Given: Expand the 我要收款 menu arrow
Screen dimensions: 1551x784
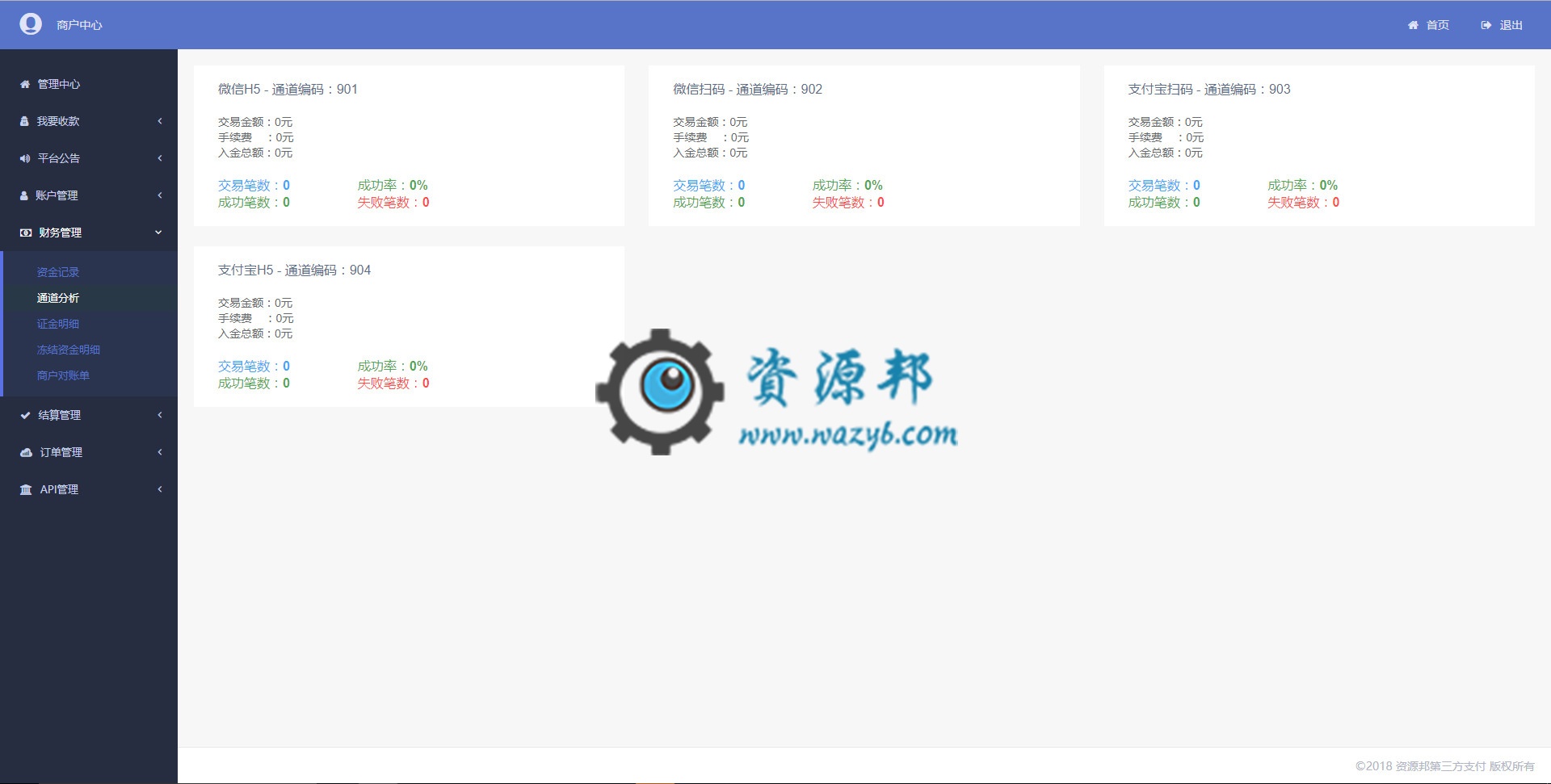Looking at the screenshot, I should pyautogui.click(x=160, y=121).
